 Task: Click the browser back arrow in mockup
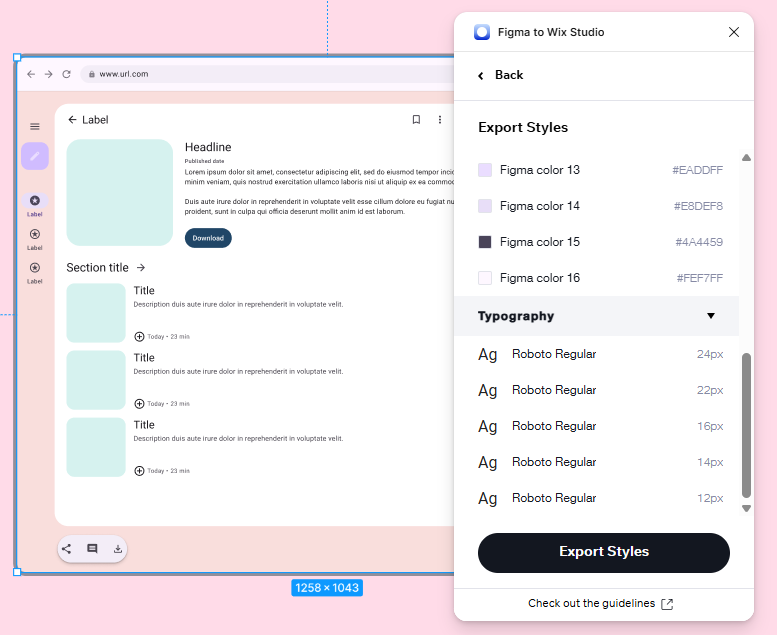31,74
